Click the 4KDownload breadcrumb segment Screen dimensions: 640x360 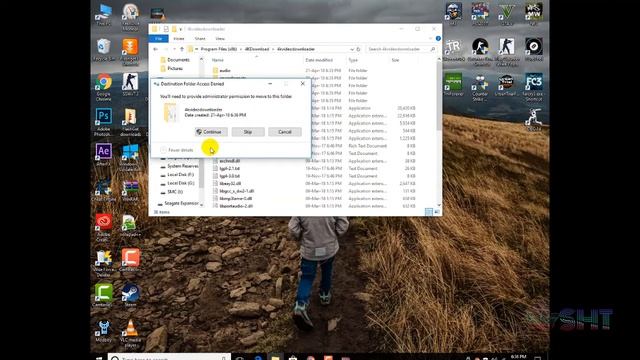[257, 49]
